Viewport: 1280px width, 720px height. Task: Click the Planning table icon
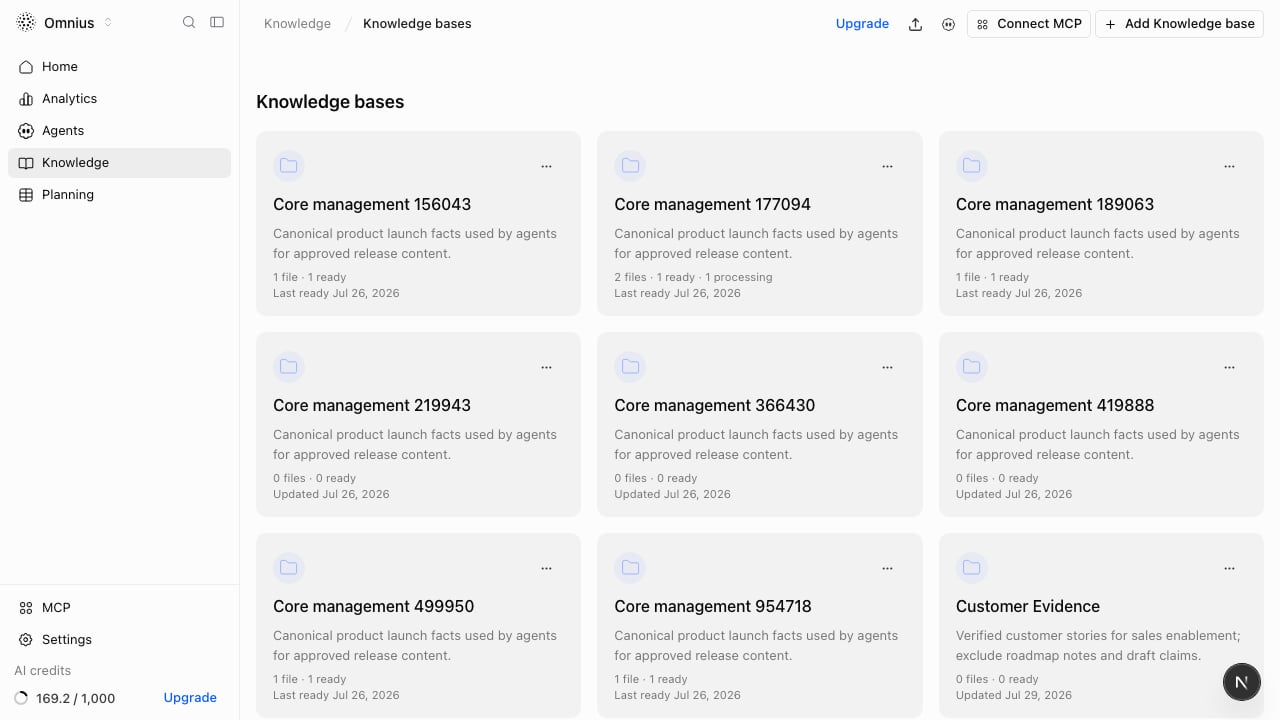26,194
